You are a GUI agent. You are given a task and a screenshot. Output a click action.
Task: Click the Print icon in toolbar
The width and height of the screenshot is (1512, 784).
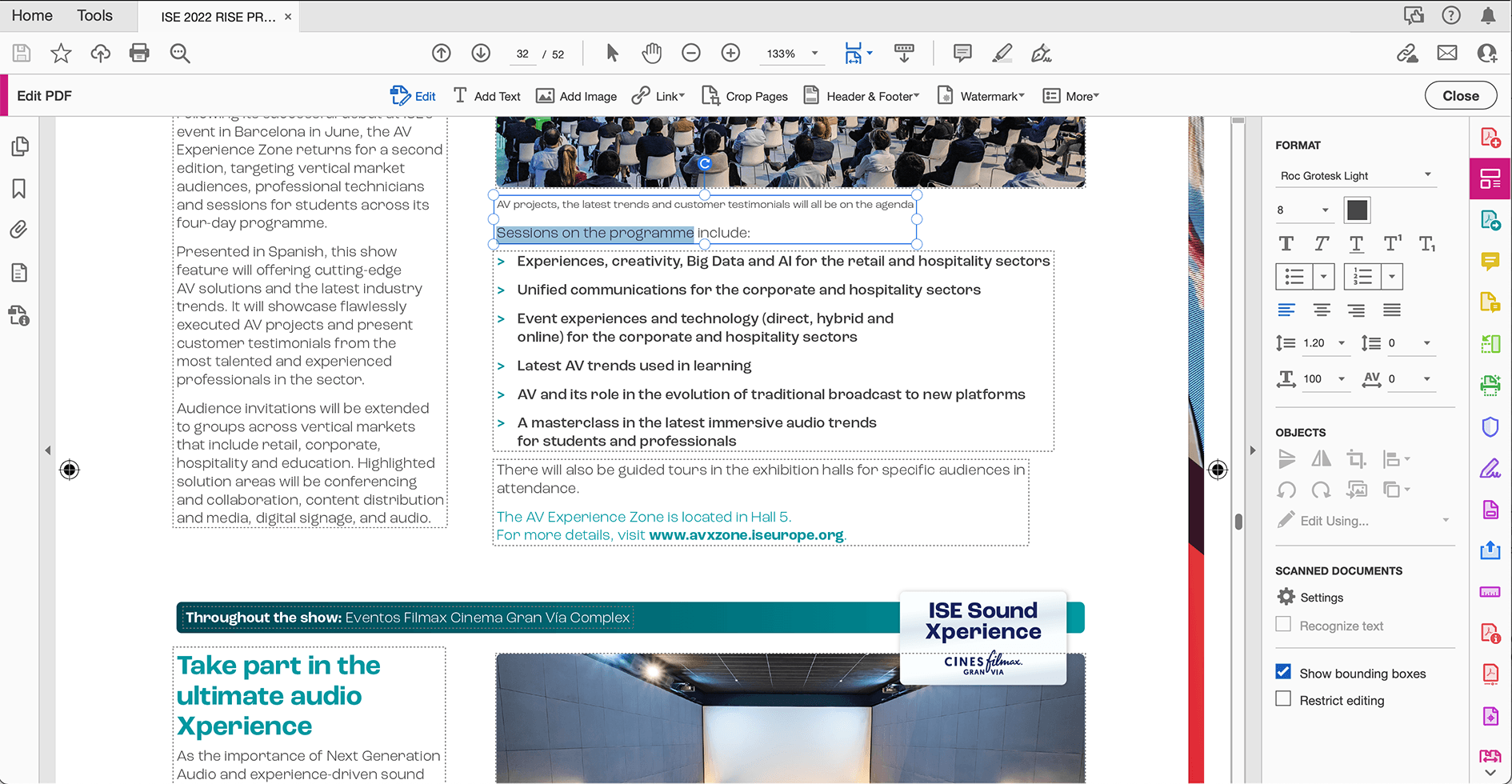[139, 54]
